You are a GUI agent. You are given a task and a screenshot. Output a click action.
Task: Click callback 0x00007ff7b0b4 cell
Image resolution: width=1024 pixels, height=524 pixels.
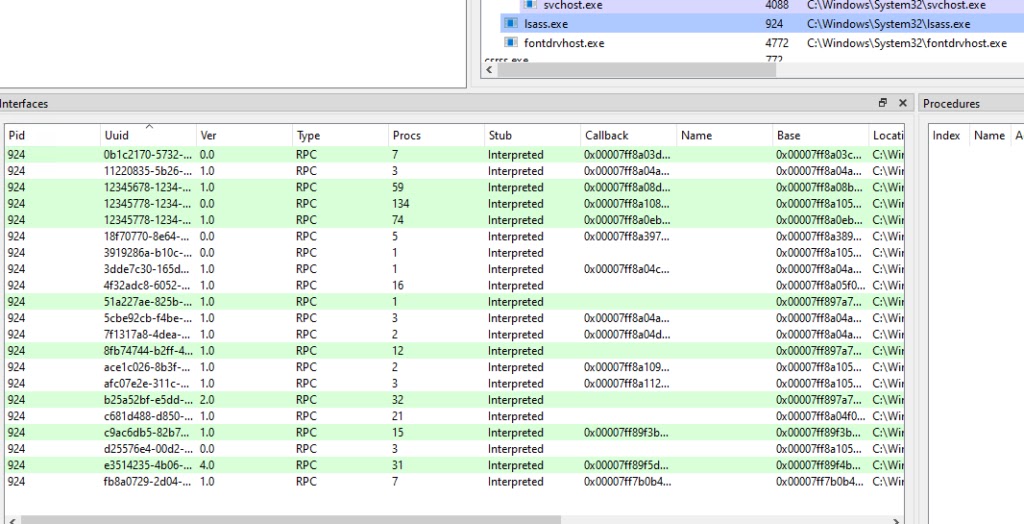tap(627, 482)
